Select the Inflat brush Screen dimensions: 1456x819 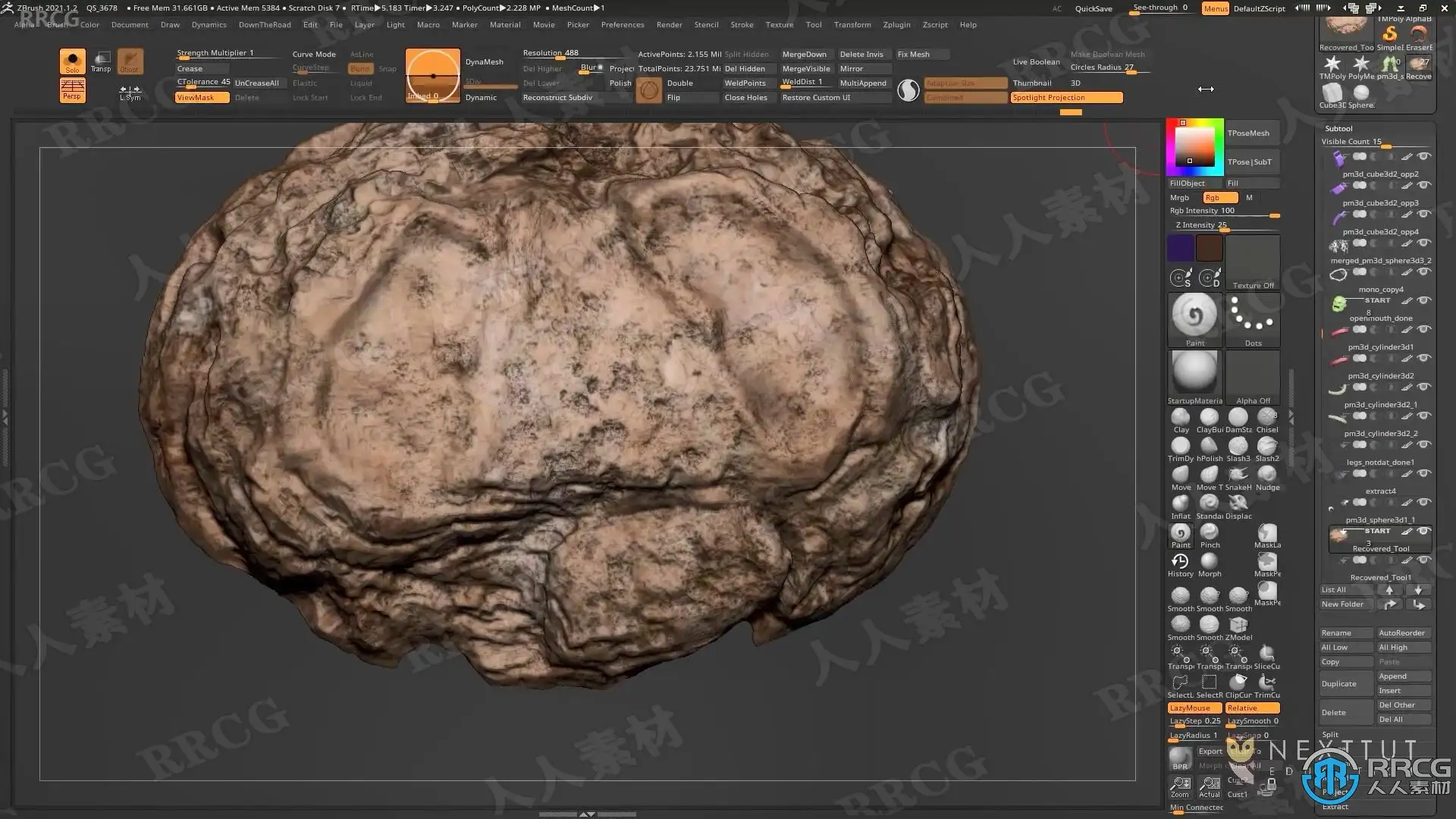pos(1181,507)
